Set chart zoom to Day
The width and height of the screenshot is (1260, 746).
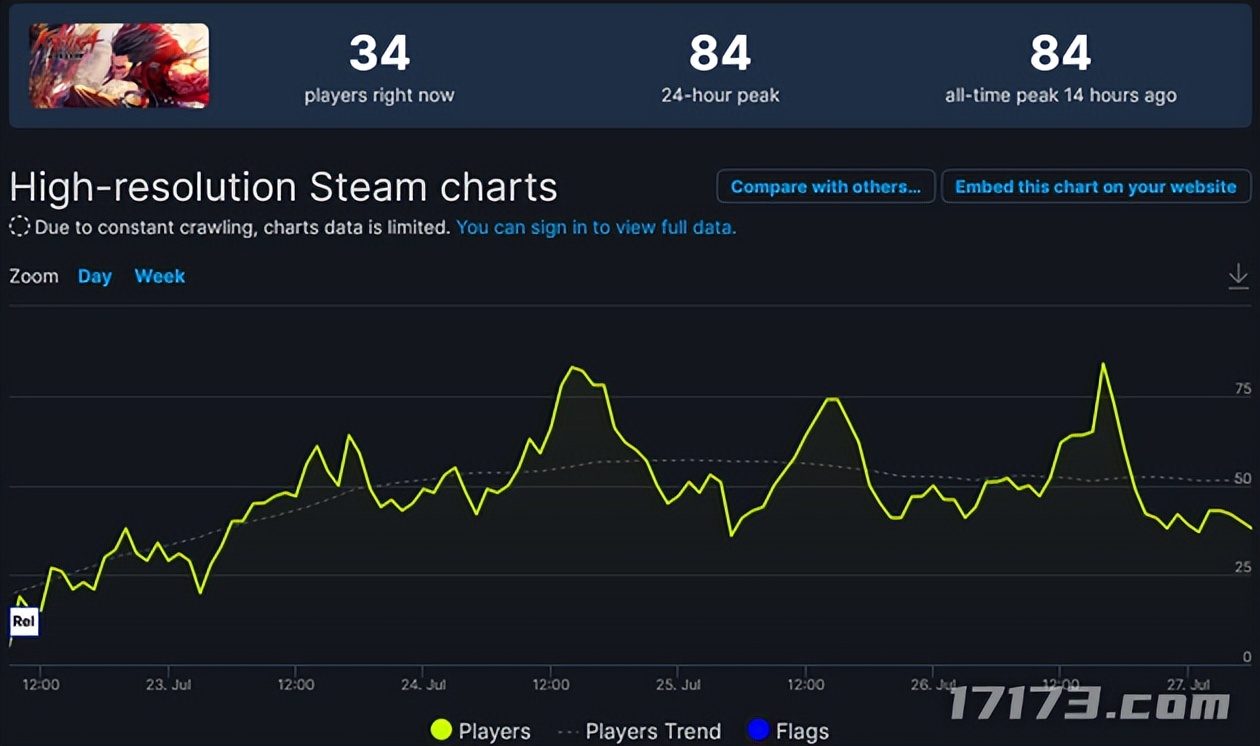95,276
